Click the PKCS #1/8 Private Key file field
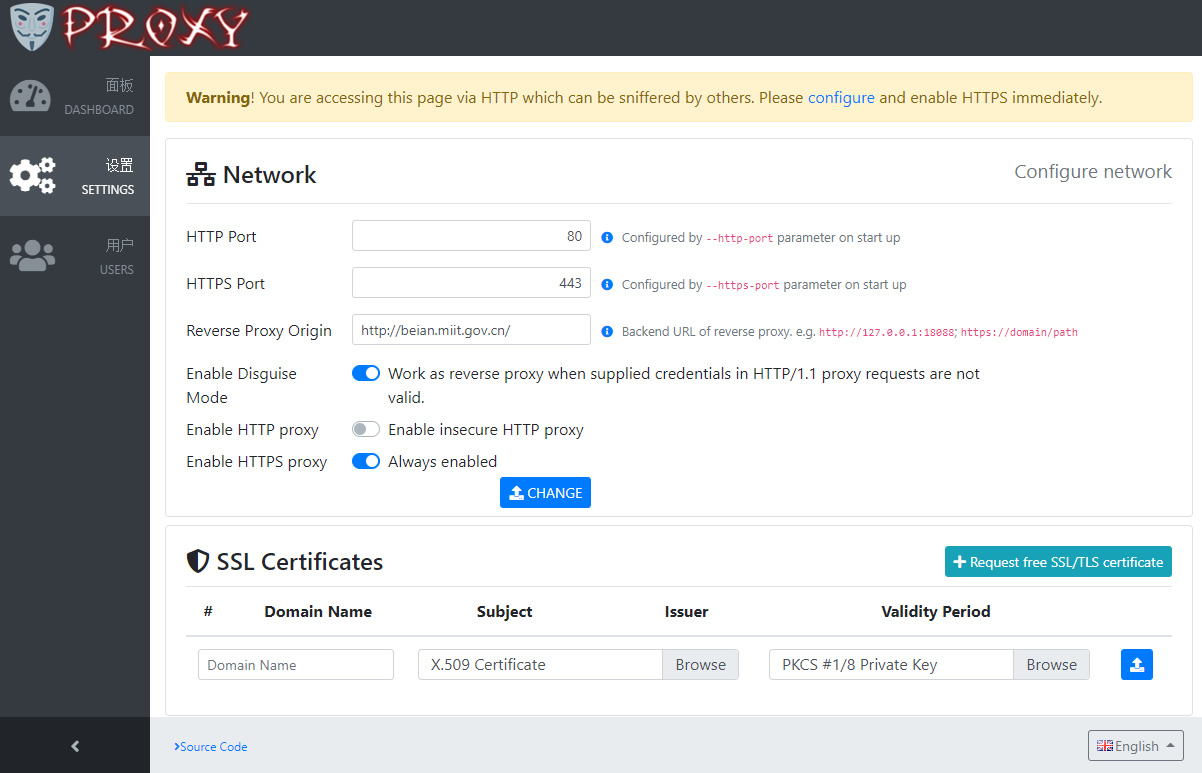Viewport: 1202px width, 773px height. (x=891, y=665)
